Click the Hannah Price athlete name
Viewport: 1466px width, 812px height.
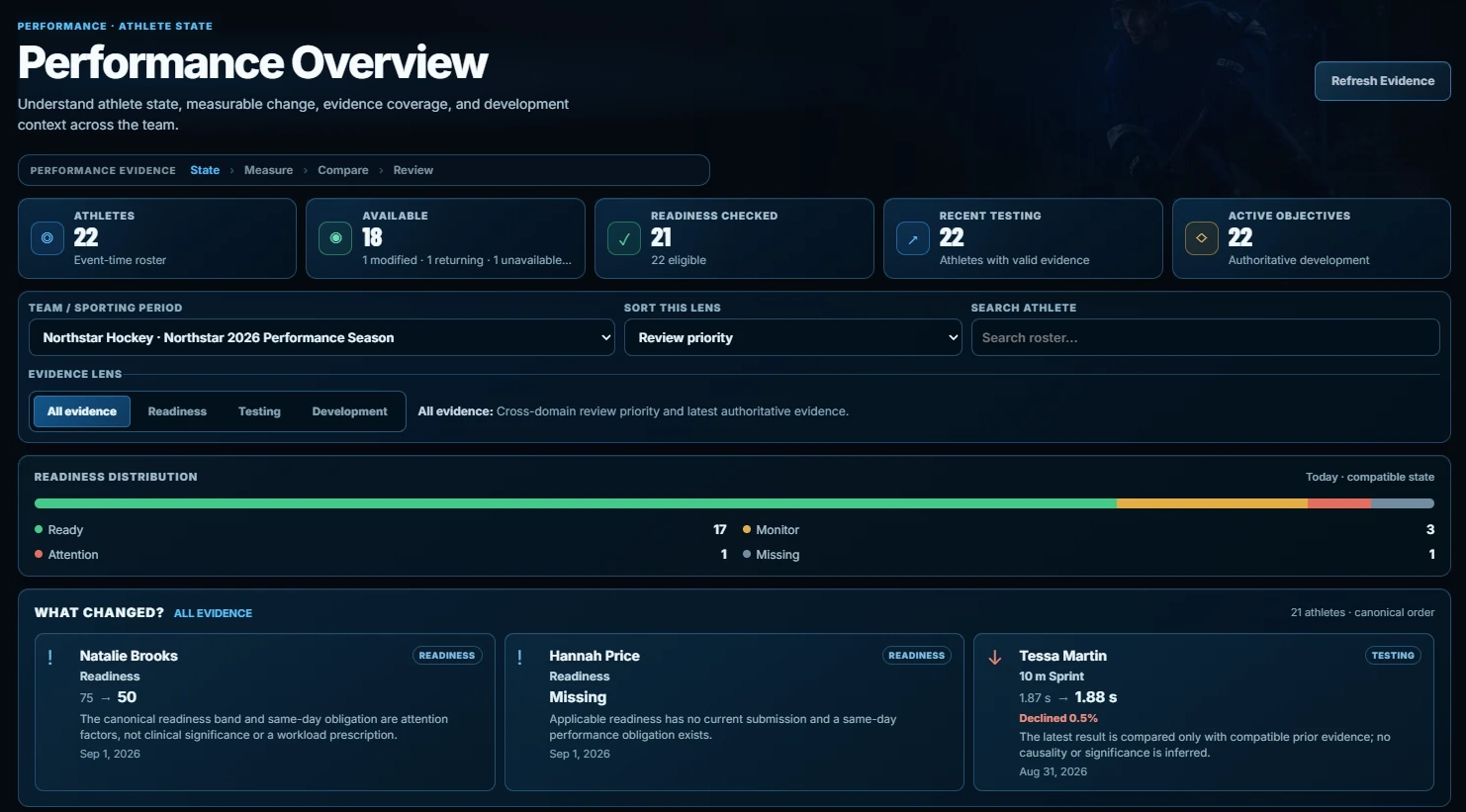595,656
